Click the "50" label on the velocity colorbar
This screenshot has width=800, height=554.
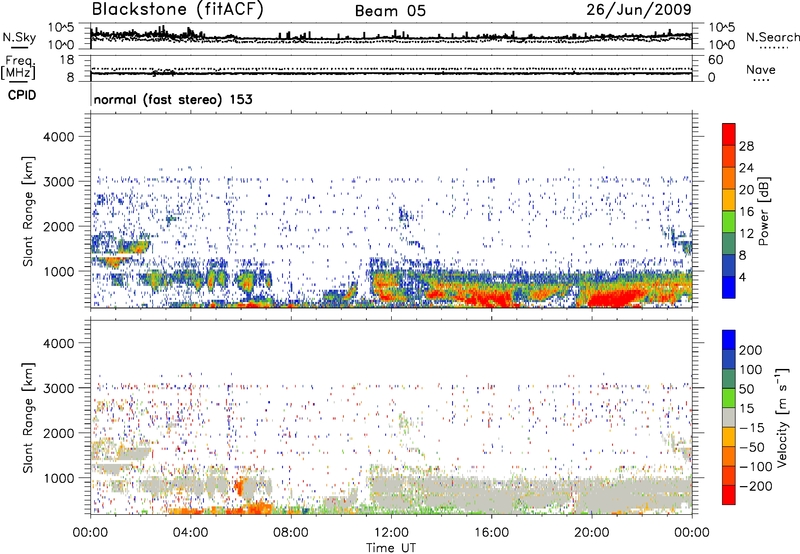point(746,389)
